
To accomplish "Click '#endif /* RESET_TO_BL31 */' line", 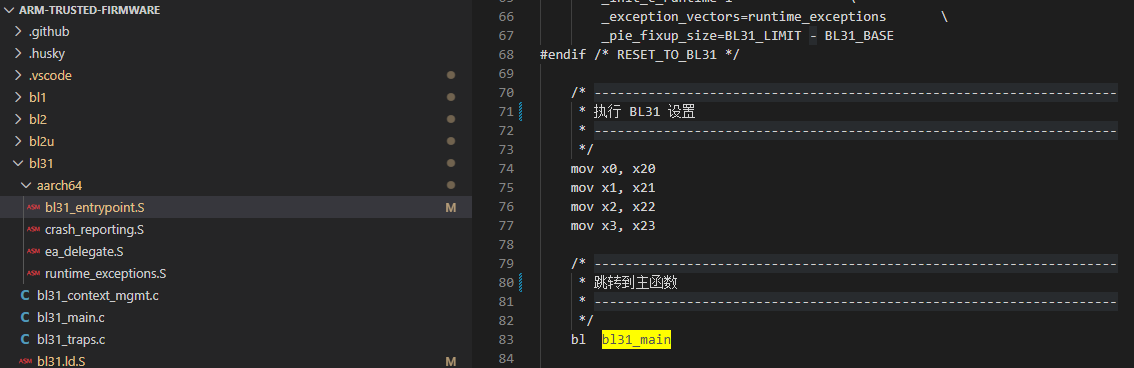I will [x=639, y=54].
